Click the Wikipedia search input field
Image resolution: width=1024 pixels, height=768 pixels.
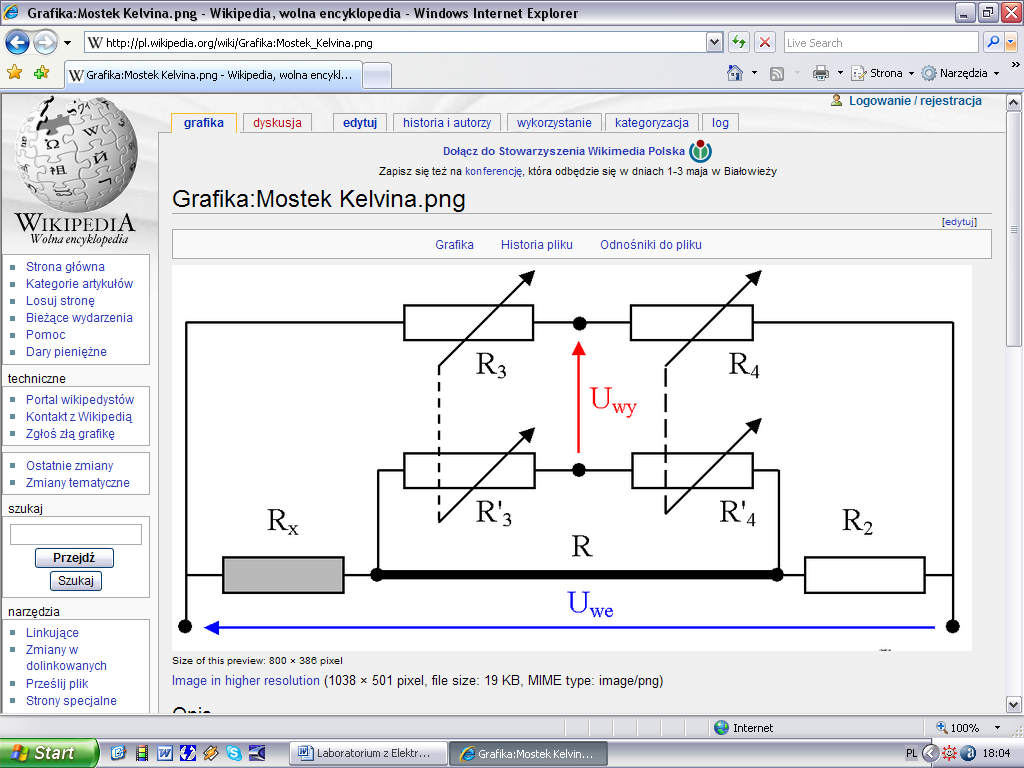(75, 535)
